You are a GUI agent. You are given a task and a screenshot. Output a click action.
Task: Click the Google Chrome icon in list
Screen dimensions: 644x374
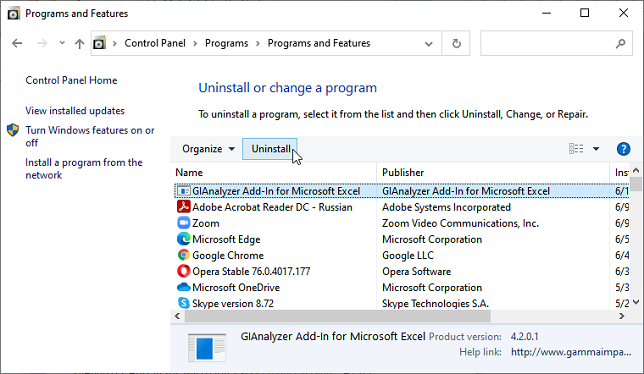coord(184,255)
